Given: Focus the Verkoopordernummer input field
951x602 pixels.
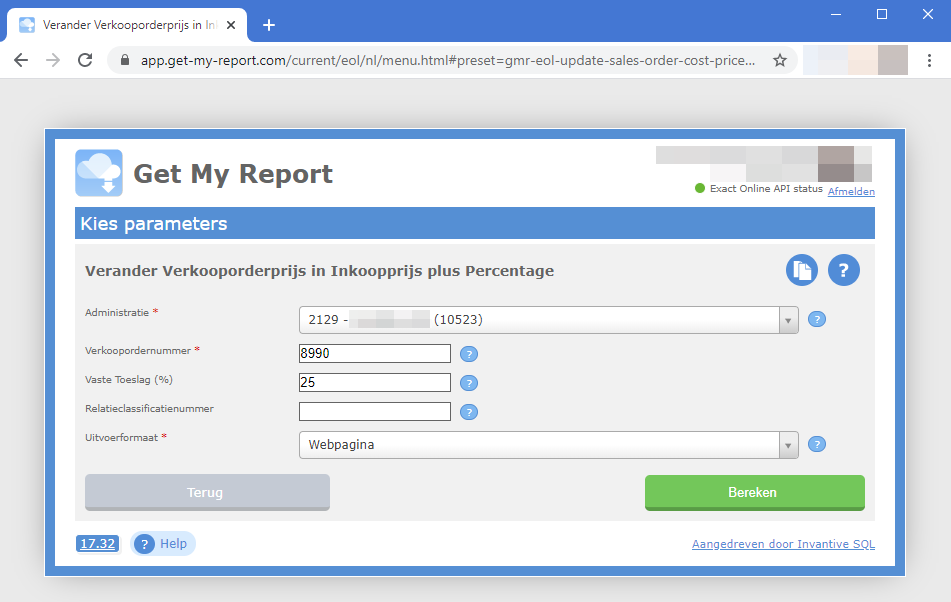Looking at the screenshot, I should coord(375,353).
